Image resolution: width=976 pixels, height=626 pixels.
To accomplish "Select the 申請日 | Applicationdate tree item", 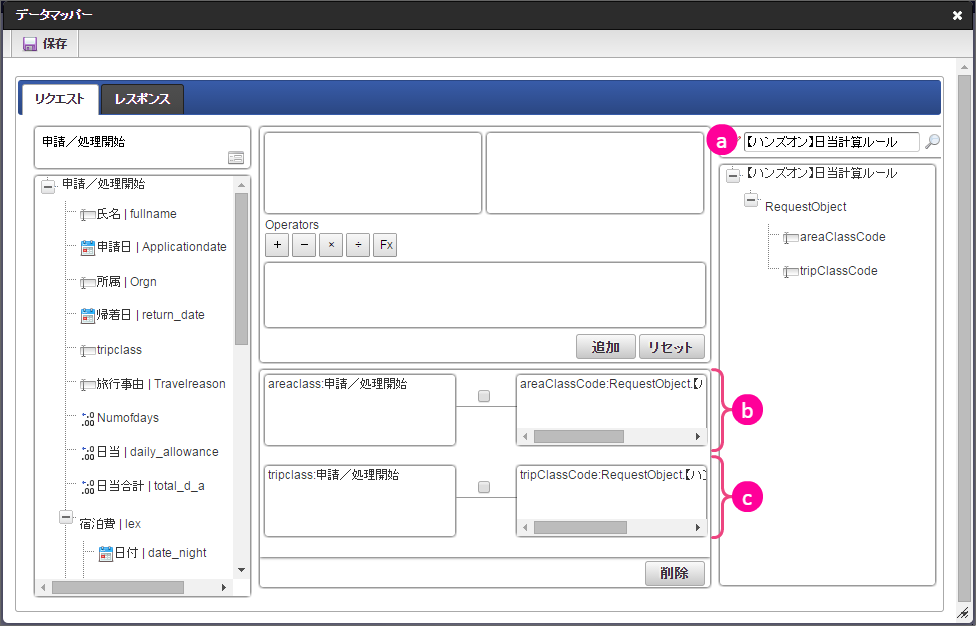I will 162,247.
